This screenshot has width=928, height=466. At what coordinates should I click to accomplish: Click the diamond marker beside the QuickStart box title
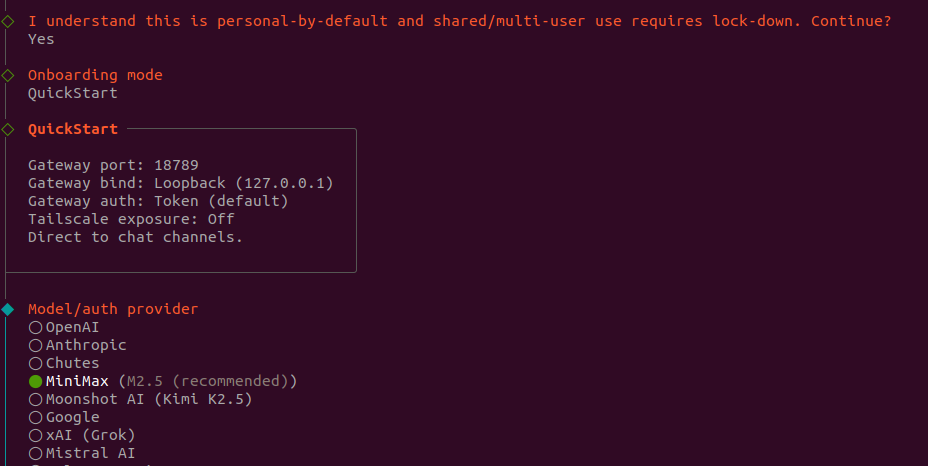pyautogui.click(x=8, y=129)
